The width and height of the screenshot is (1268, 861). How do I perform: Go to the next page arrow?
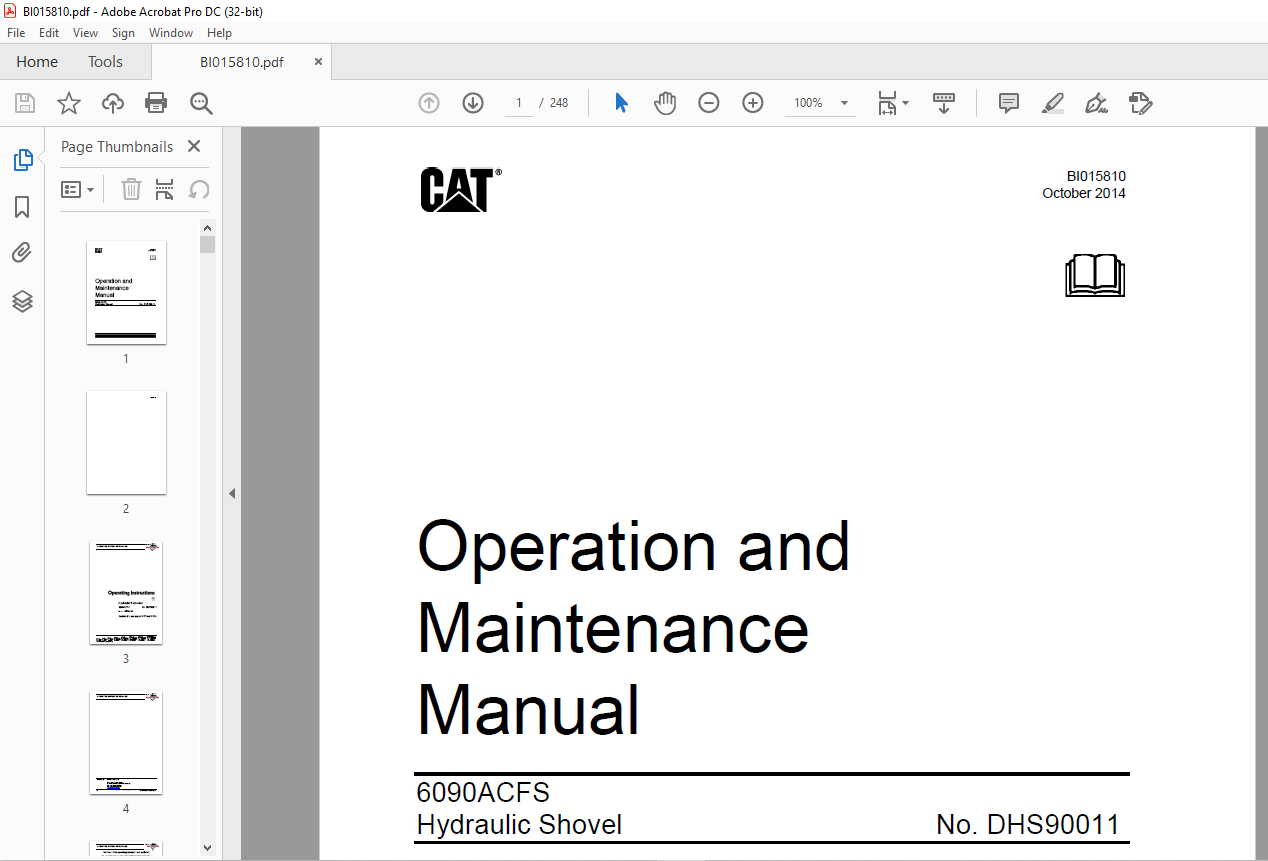tap(473, 103)
